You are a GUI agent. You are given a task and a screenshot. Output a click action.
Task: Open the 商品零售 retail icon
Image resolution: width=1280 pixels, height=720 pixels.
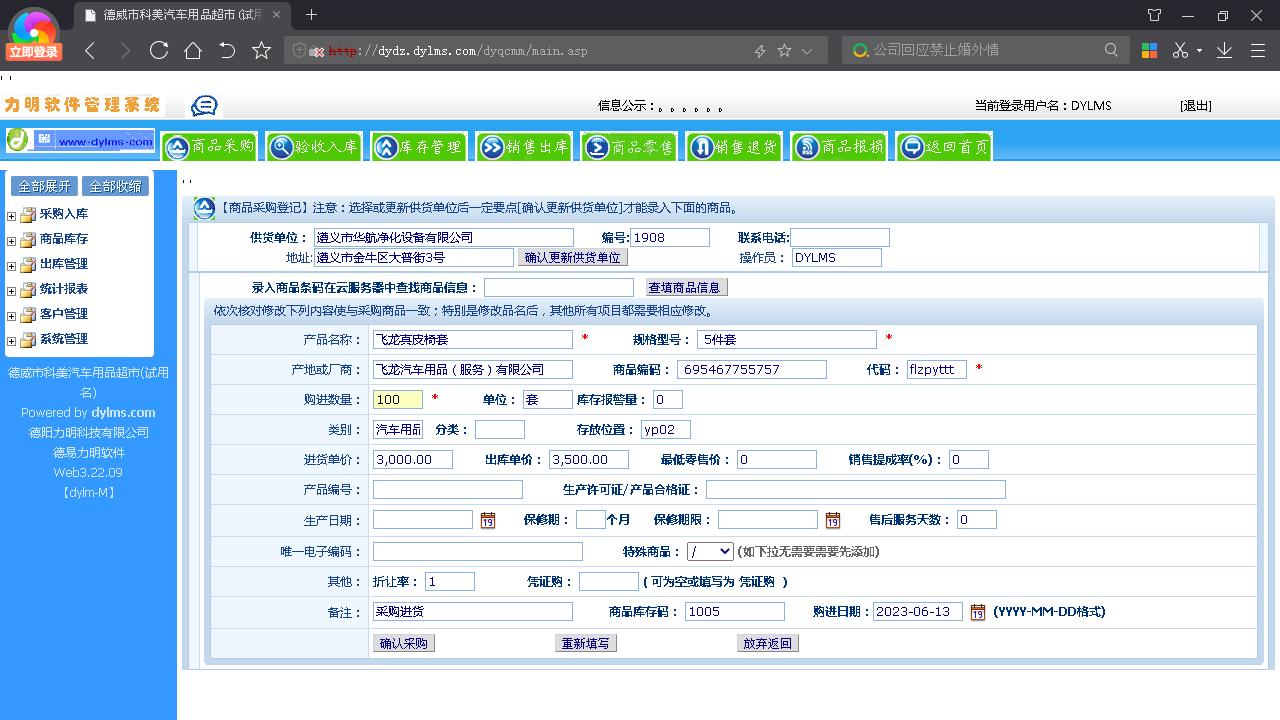[x=630, y=146]
